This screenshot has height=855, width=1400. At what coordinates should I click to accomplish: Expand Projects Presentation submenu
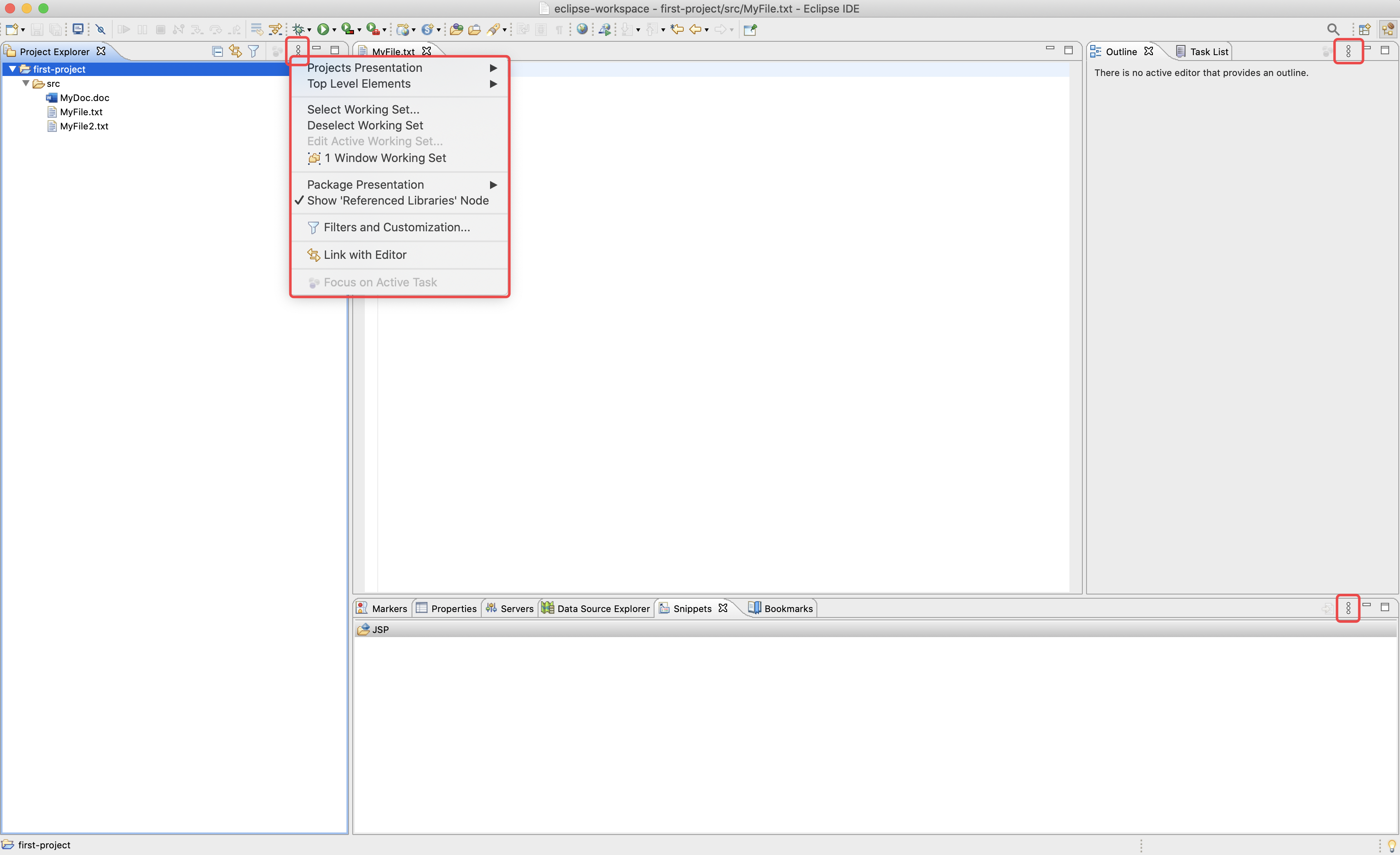pyautogui.click(x=399, y=68)
